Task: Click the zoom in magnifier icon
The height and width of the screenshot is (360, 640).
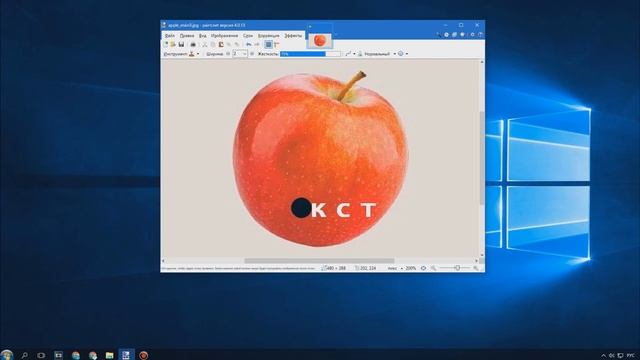Action: tap(476, 268)
